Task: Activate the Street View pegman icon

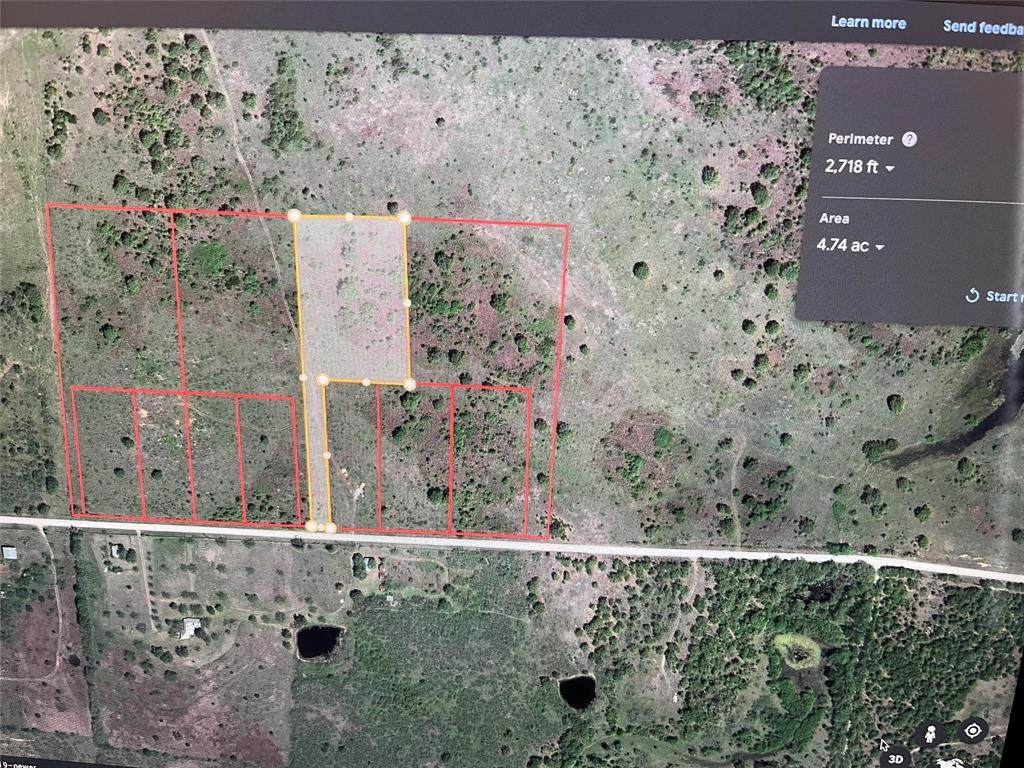Action: pos(930,735)
